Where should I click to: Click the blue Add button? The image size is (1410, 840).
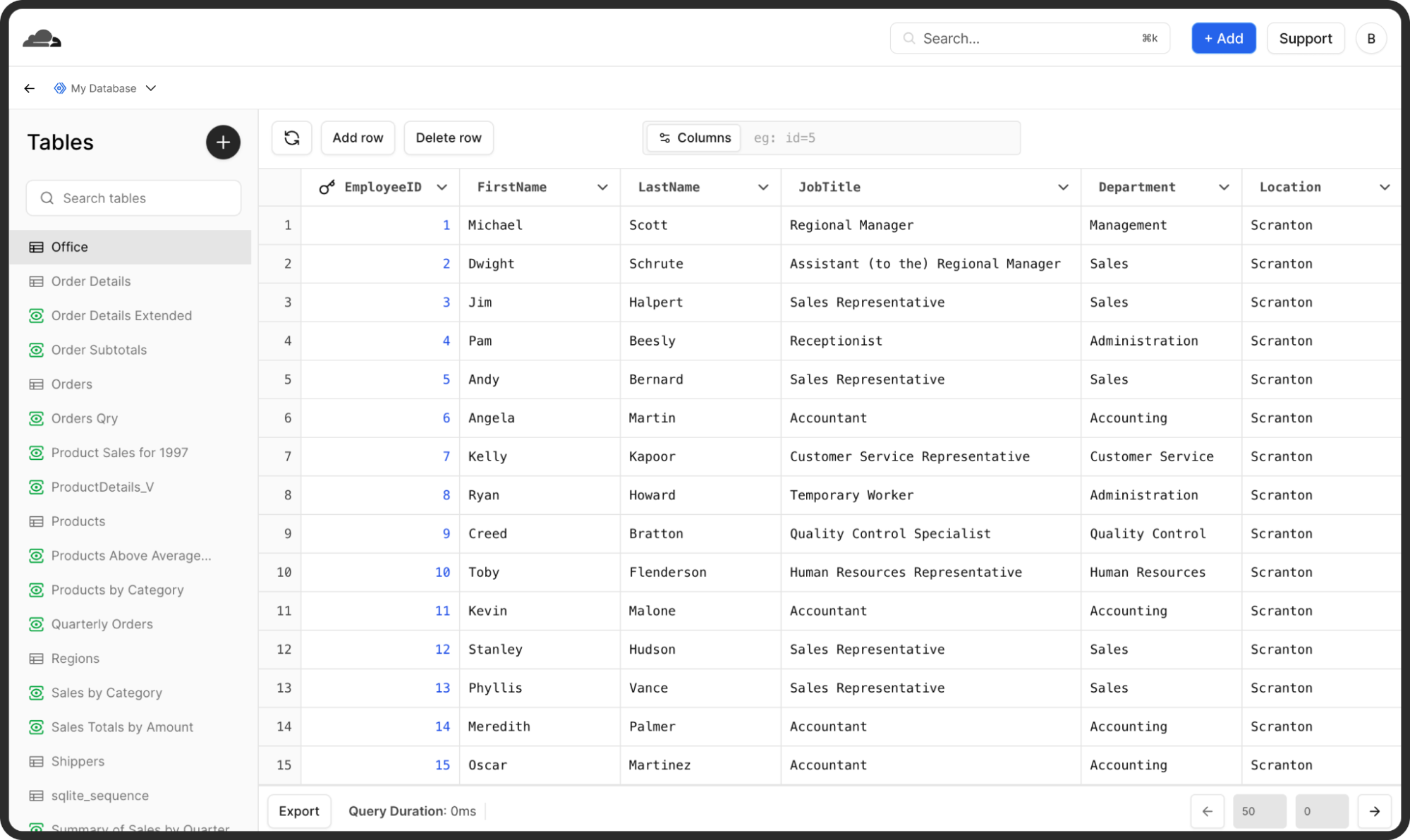click(x=1223, y=39)
